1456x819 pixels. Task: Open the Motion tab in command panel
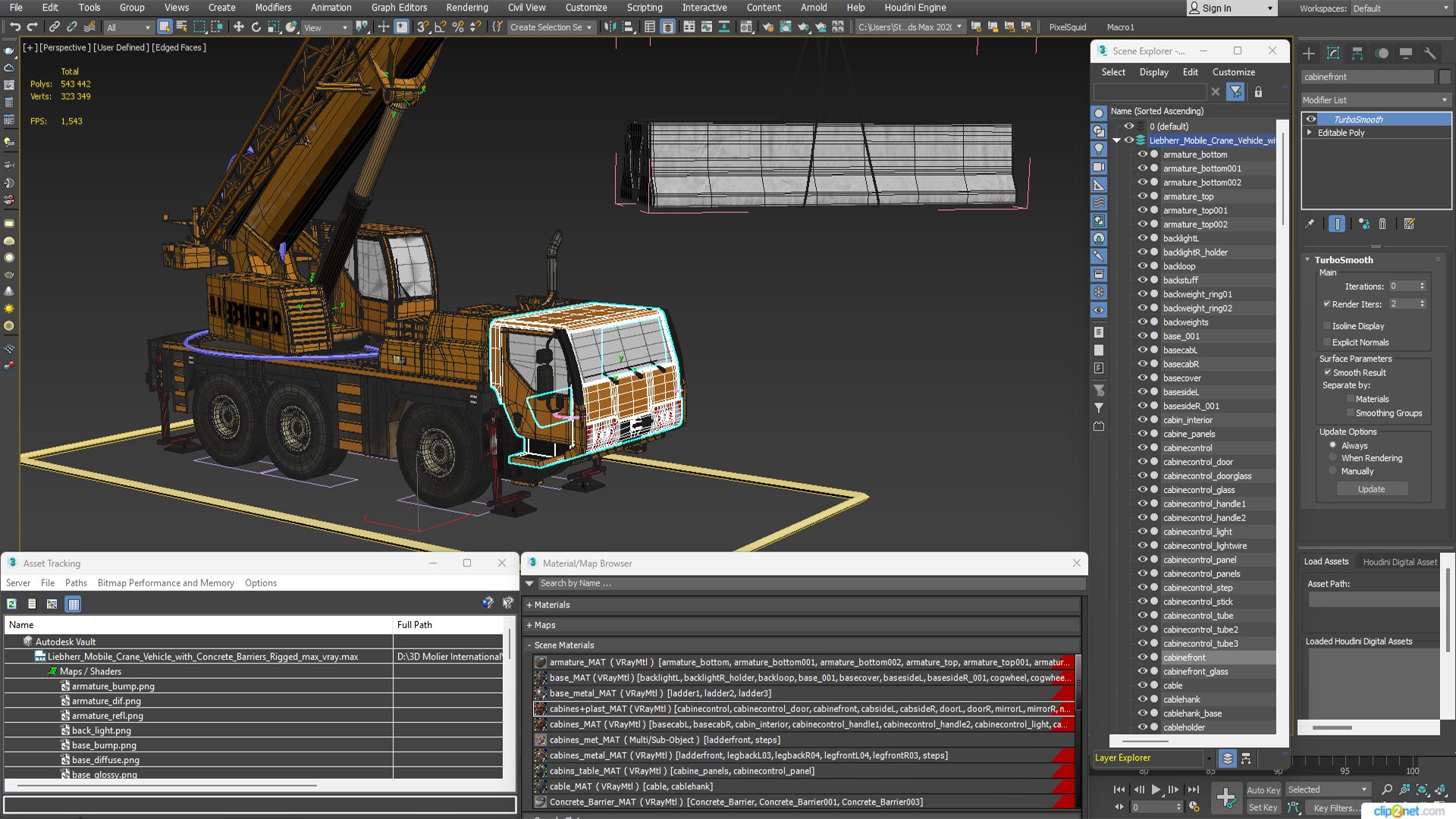[1382, 53]
